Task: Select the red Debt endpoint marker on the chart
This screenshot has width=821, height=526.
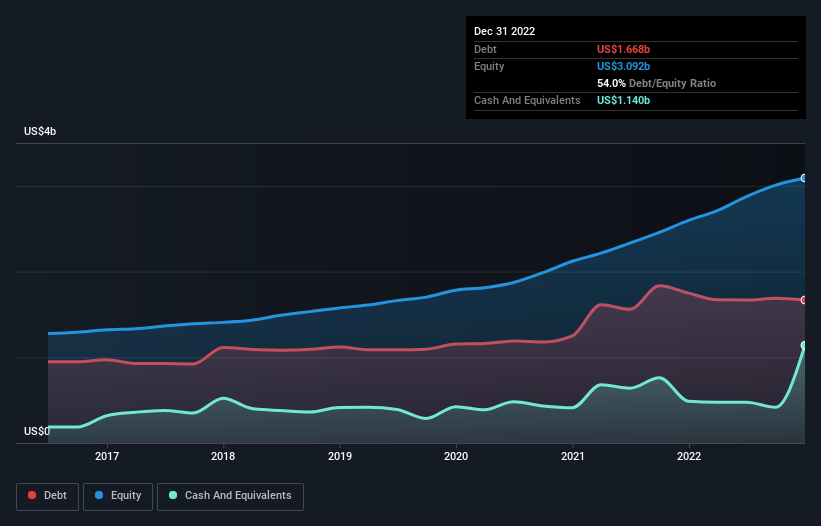Action: (804, 300)
